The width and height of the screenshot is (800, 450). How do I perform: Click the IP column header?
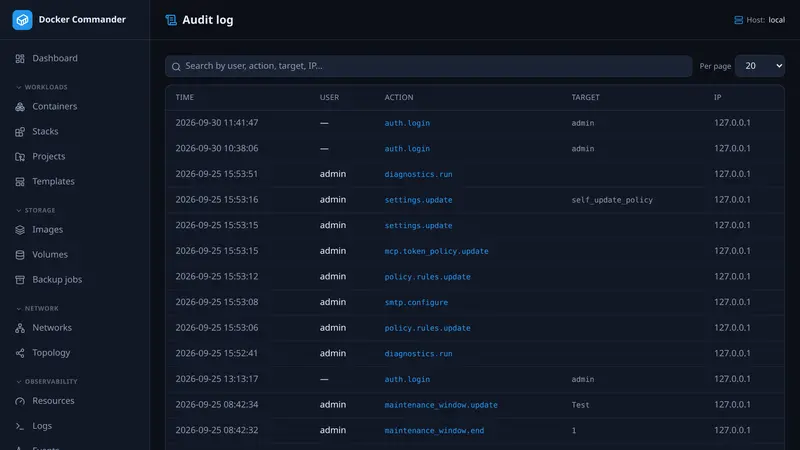point(717,97)
